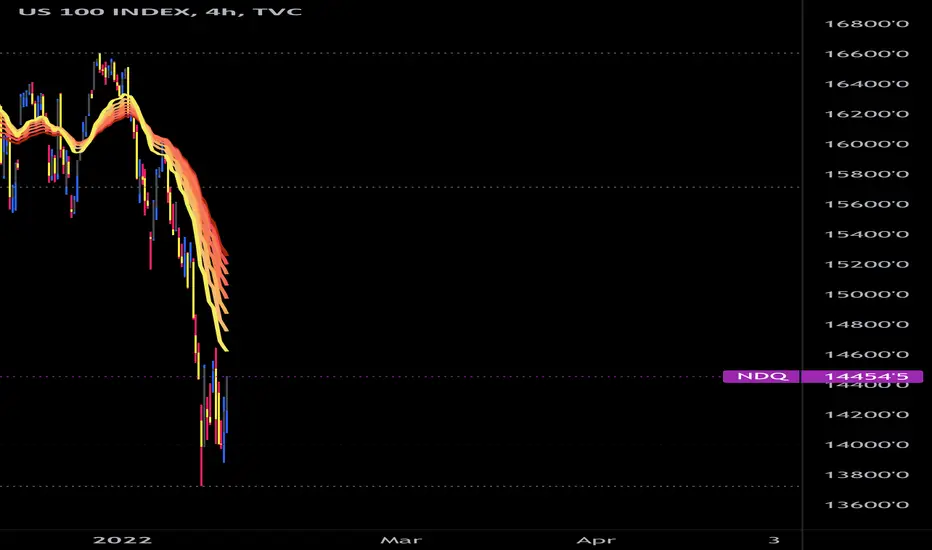
Task: Click the 15000'0 price axis label
Action: (x=867, y=294)
